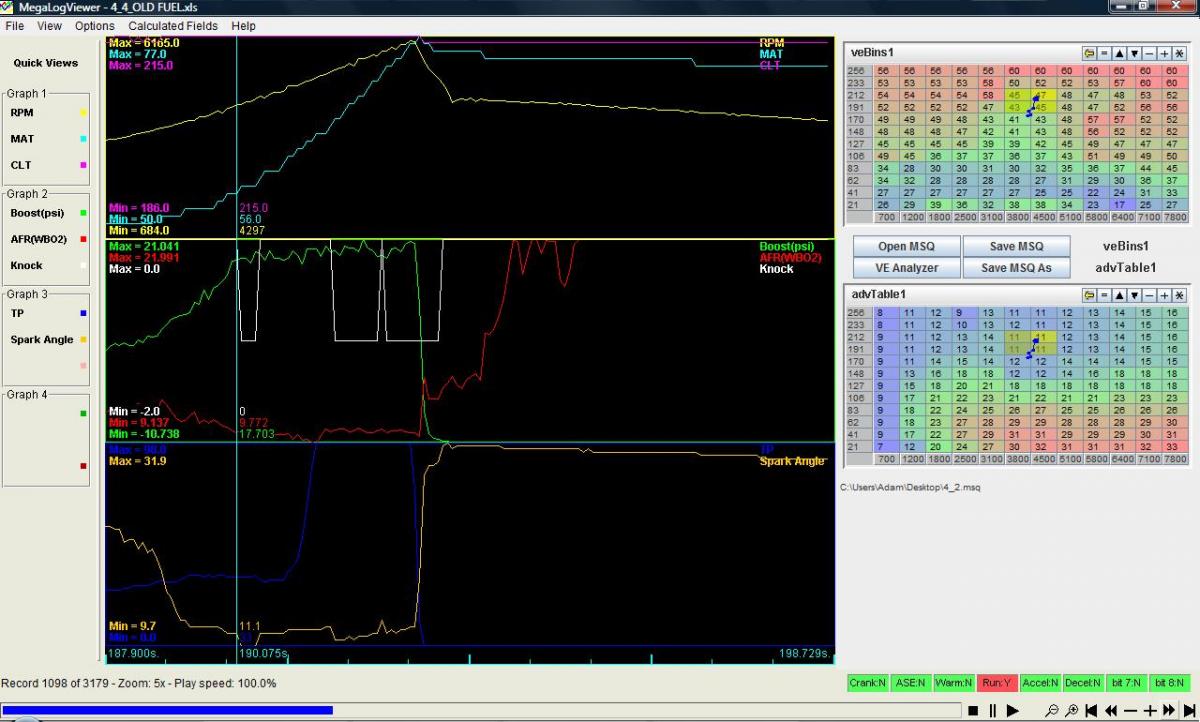Select the Spark Angle field in Graph 3
Viewport: 1200px width, 722px height.
click(42, 340)
